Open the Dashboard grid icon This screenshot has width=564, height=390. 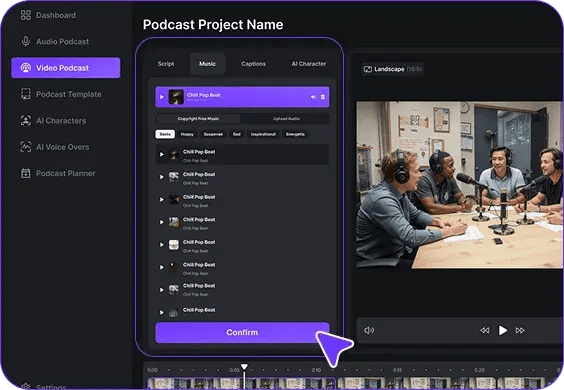26,15
